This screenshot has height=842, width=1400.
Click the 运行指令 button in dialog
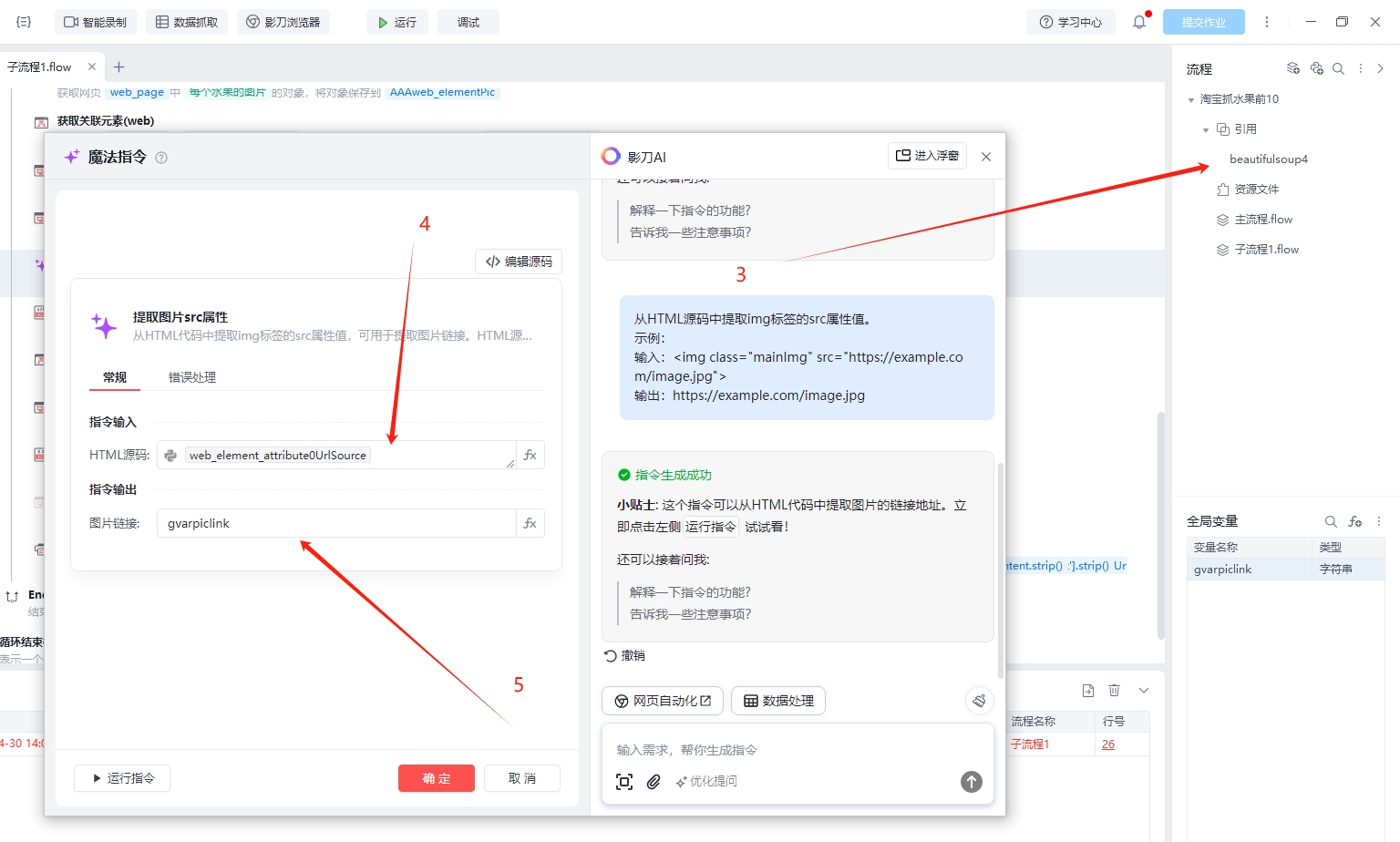(x=122, y=778)
